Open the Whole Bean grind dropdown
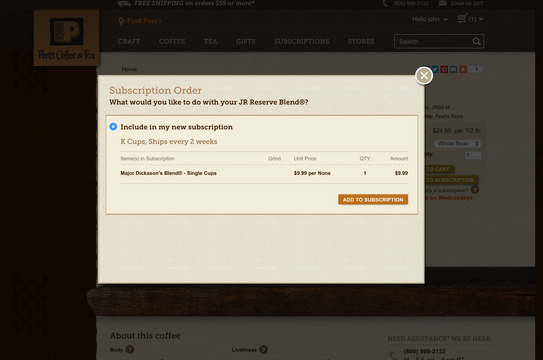 point(458,143)
